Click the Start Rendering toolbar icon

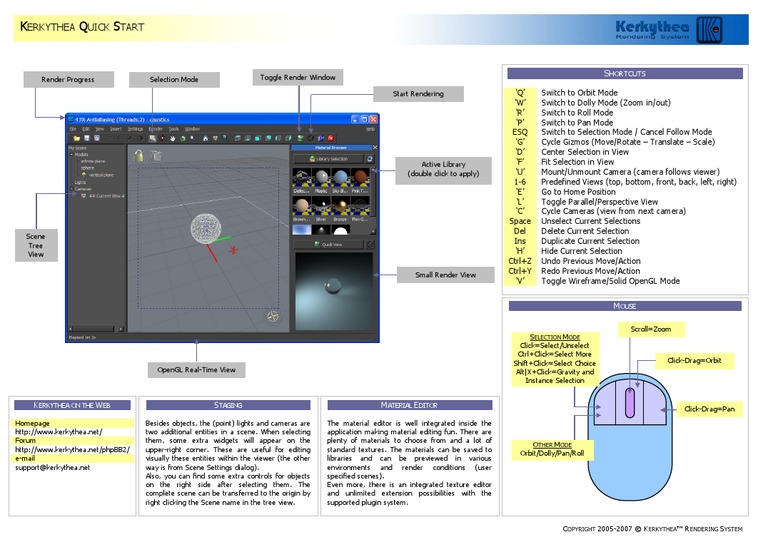coord(309,138)
